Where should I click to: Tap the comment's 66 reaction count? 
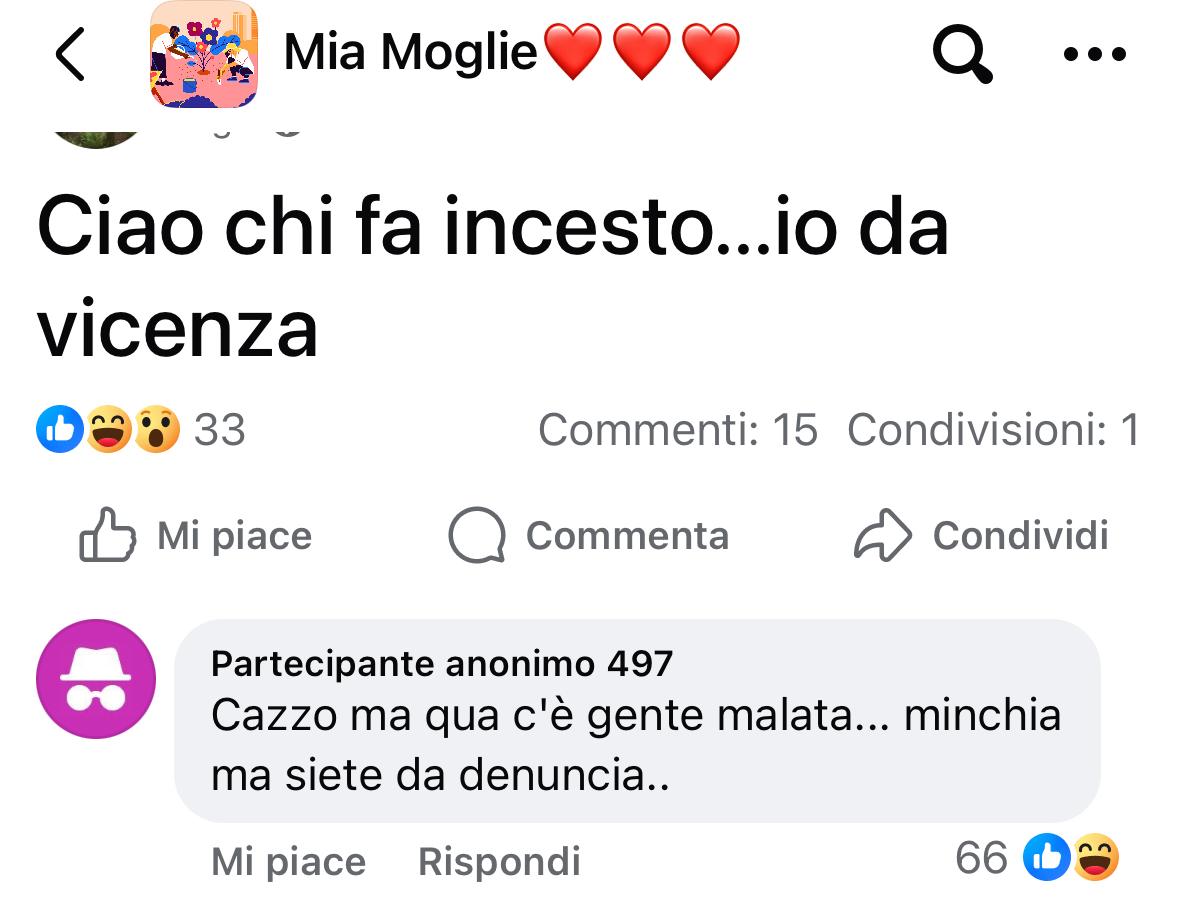pos(981,858)
